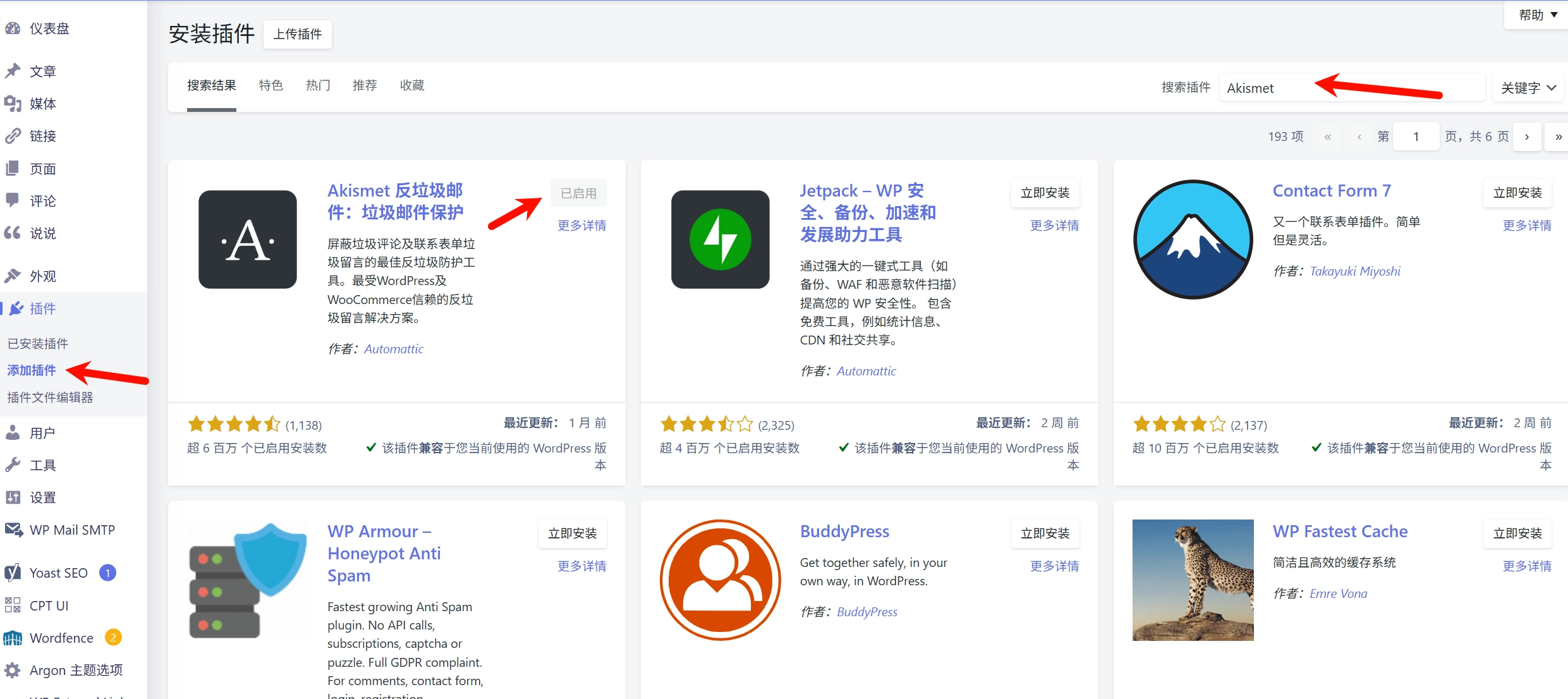
Task: Select 添加插件 submenu item
Action: pos(32,370)
